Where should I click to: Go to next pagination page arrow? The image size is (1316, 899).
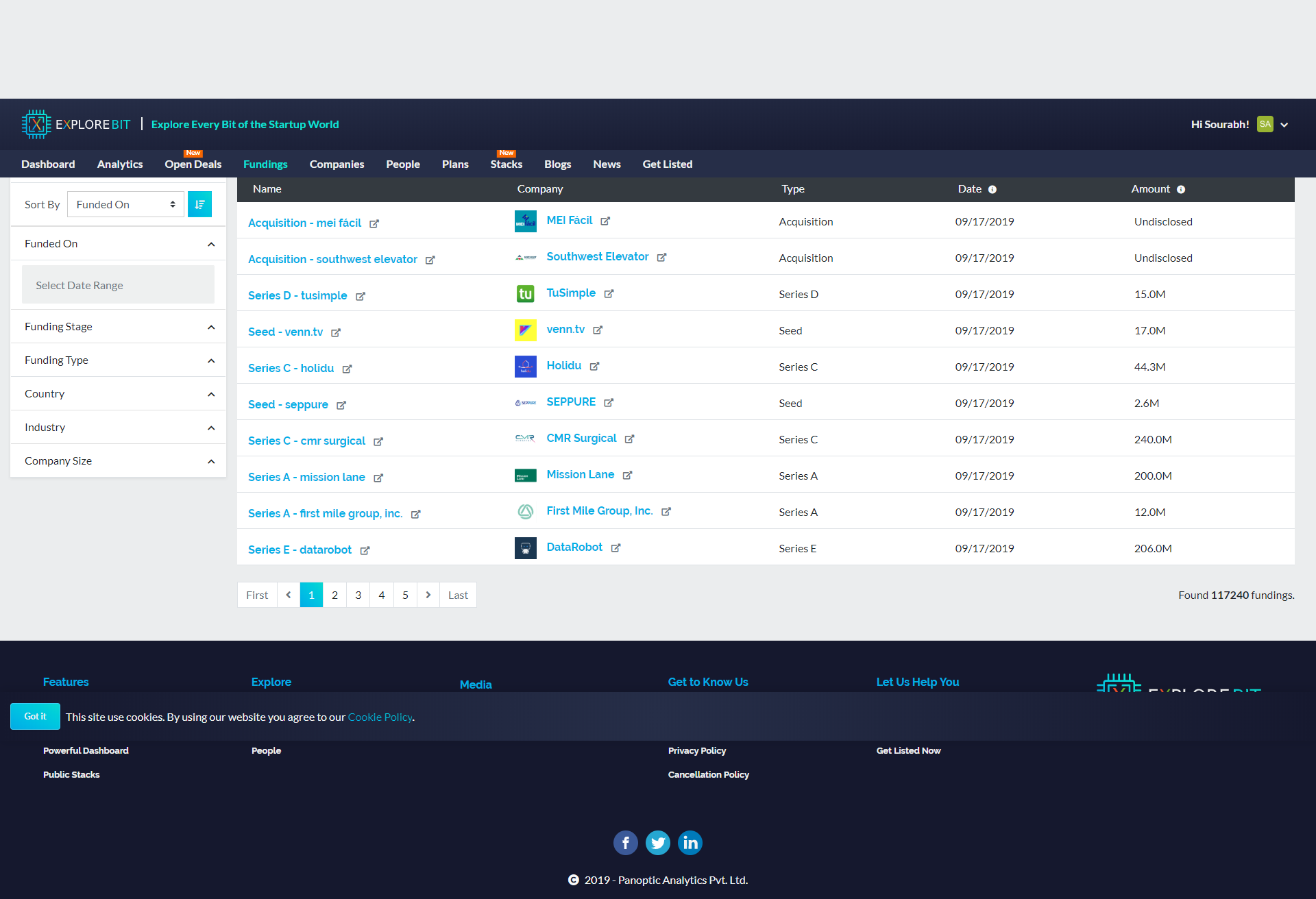(x=428, y=595)
